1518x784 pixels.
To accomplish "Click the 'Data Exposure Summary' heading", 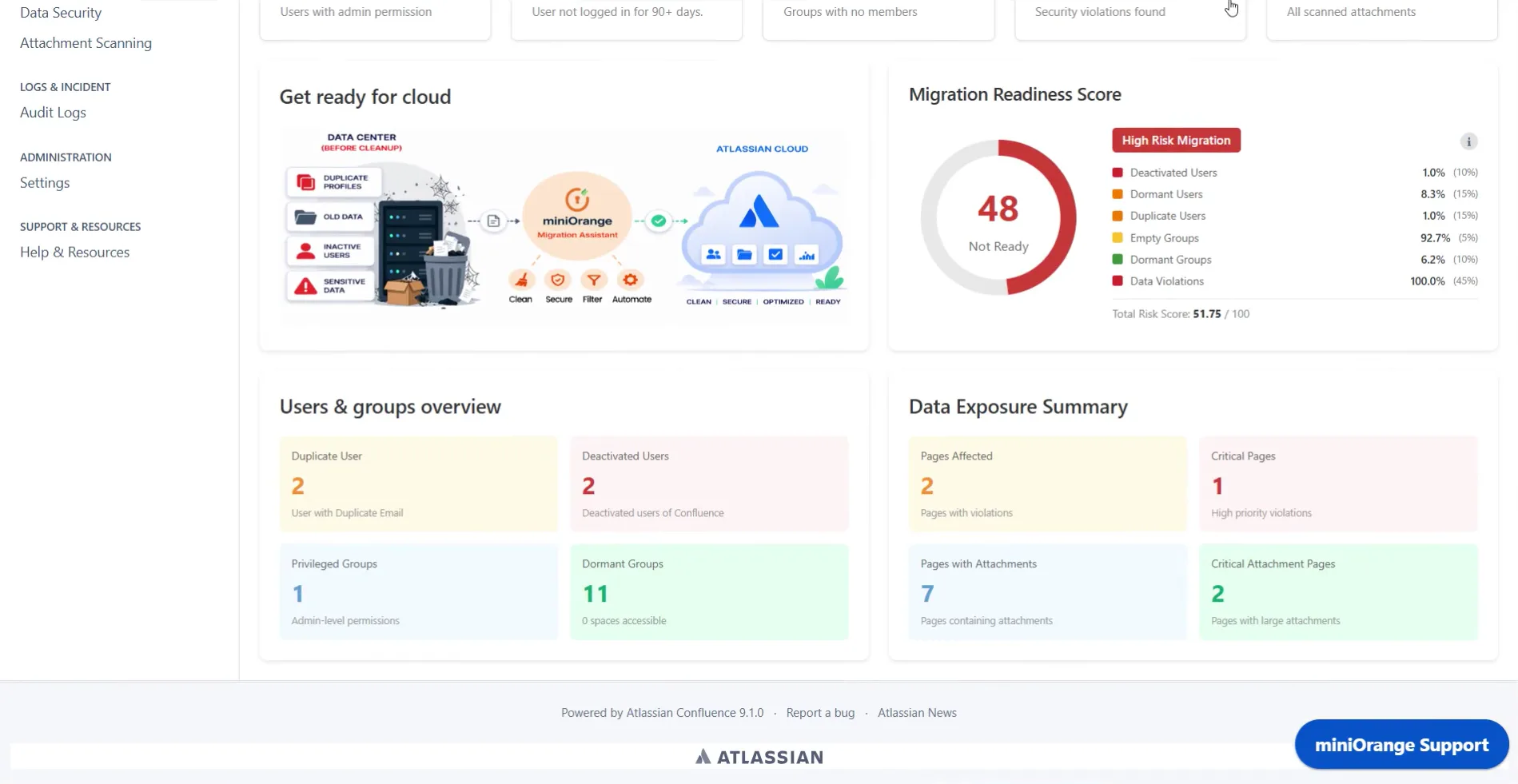I will (x=1018, y=408).
